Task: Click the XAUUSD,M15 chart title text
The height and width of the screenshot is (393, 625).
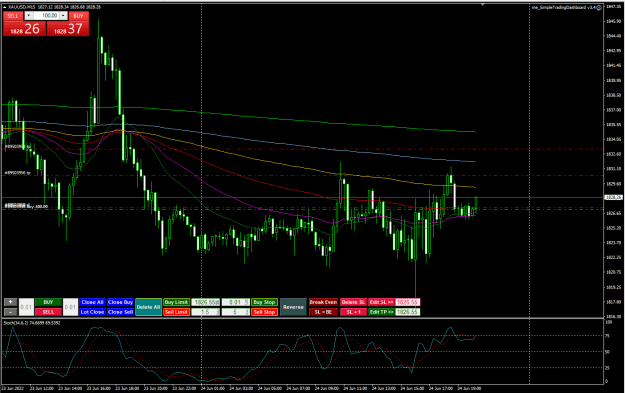Action: click(22, 7)
